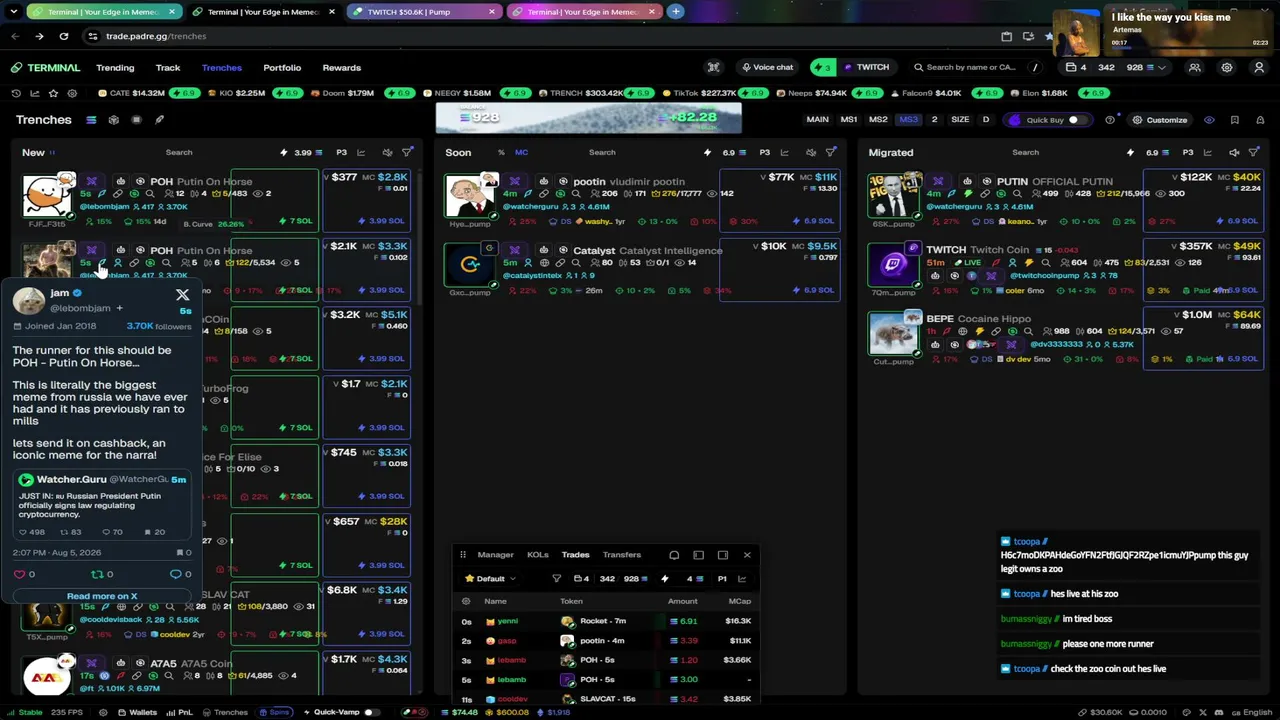Screen dimensions: 1280x720
Task: Switch to the Manager tab in trades panel
Action: point(495,555)
